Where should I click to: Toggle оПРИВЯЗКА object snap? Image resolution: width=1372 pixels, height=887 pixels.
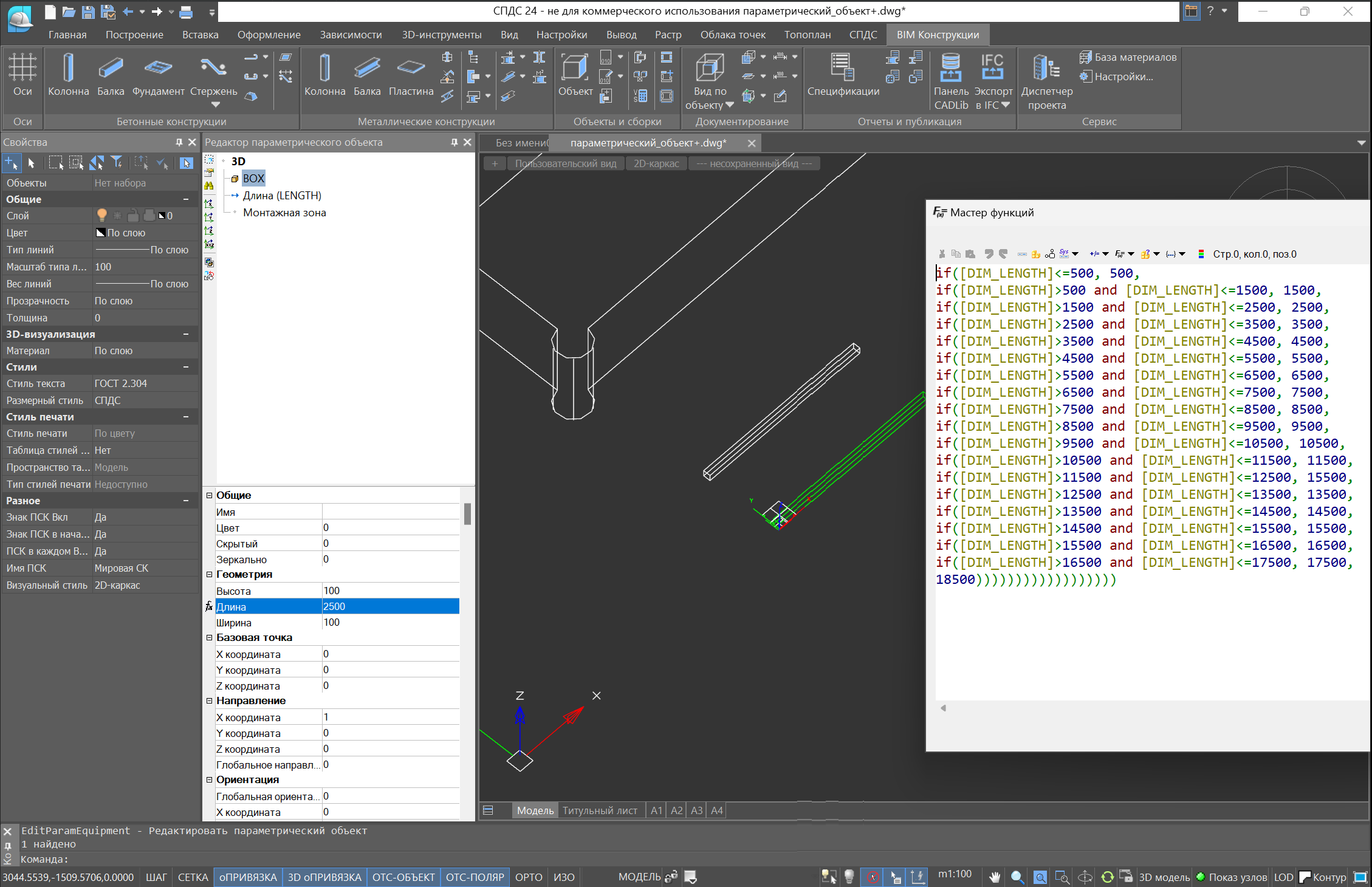[x=248, y=877]
